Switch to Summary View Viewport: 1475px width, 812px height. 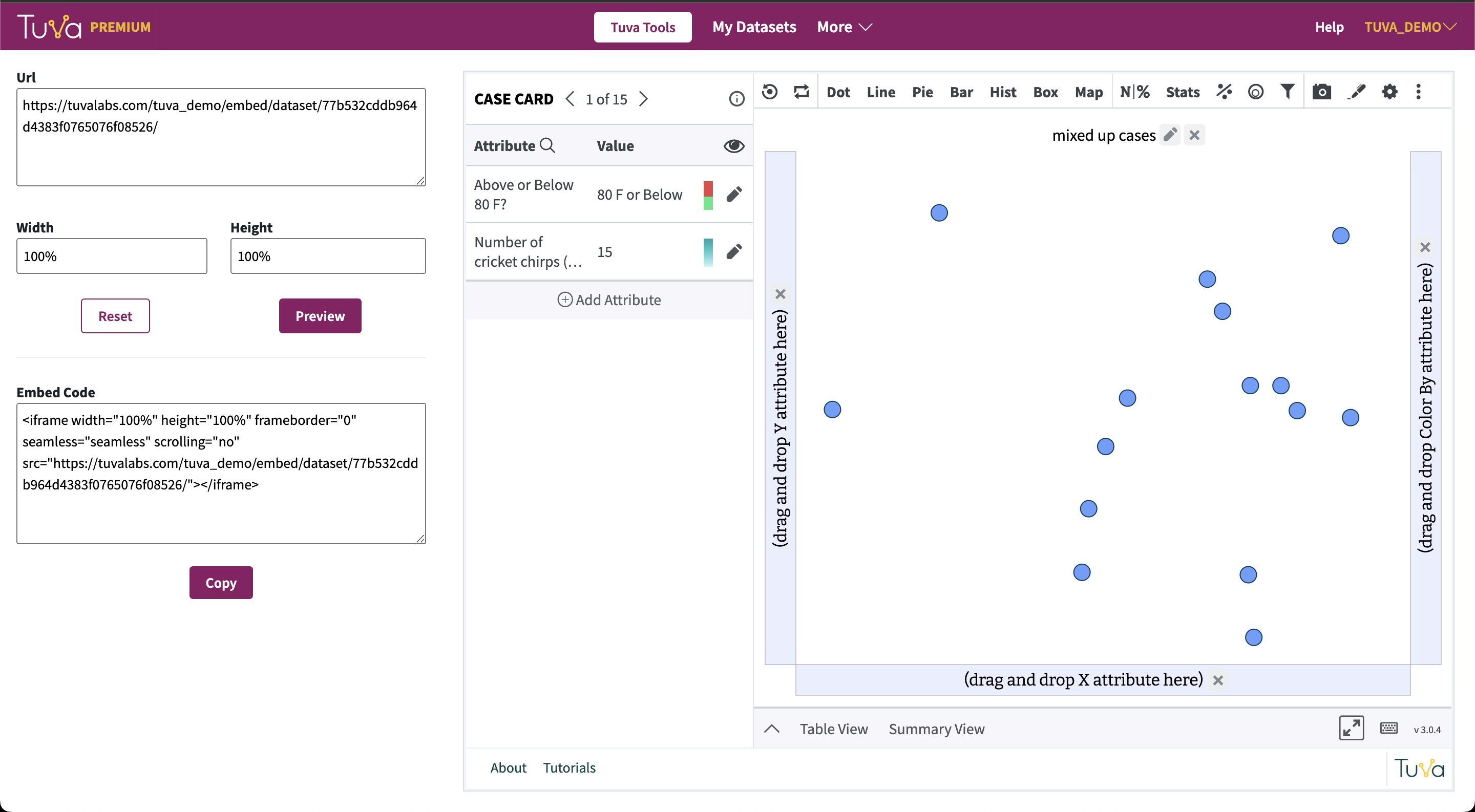(936, 729)
